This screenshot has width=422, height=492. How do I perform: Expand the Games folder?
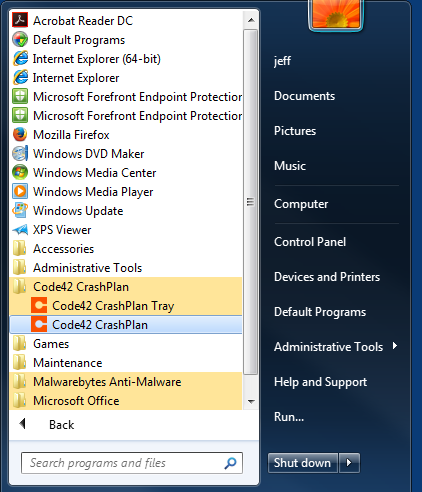[x=126, y=344]
